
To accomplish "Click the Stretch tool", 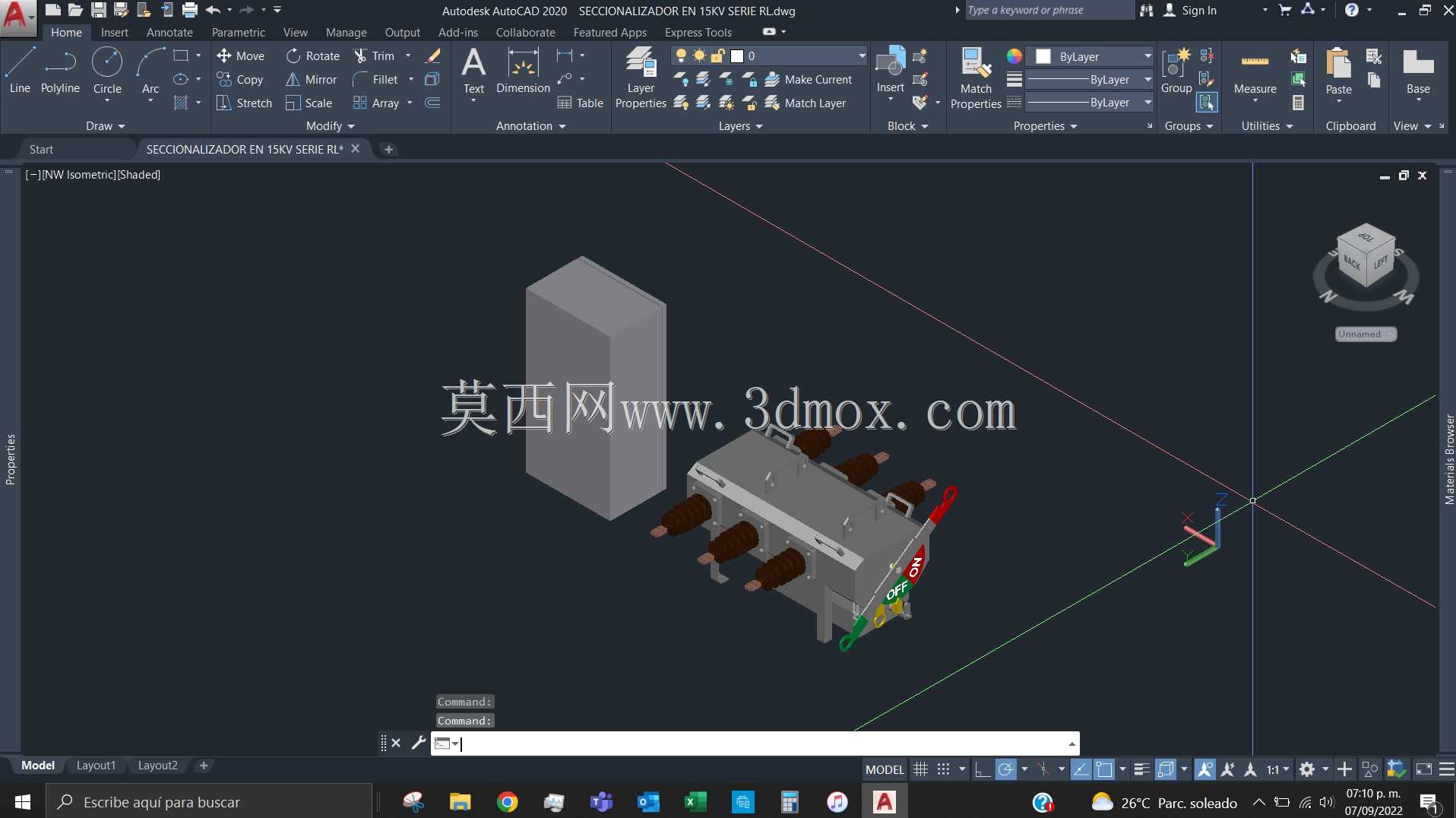I will click(244, 103).
